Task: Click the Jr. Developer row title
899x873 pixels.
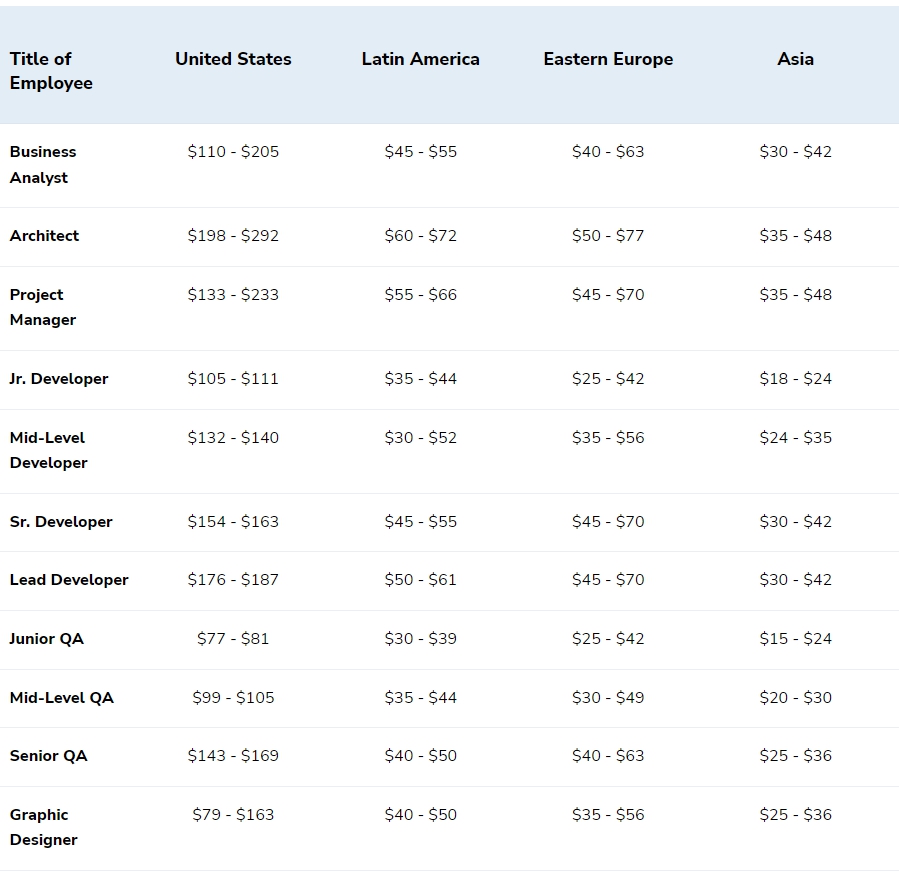Action: [x=58, y=379]
